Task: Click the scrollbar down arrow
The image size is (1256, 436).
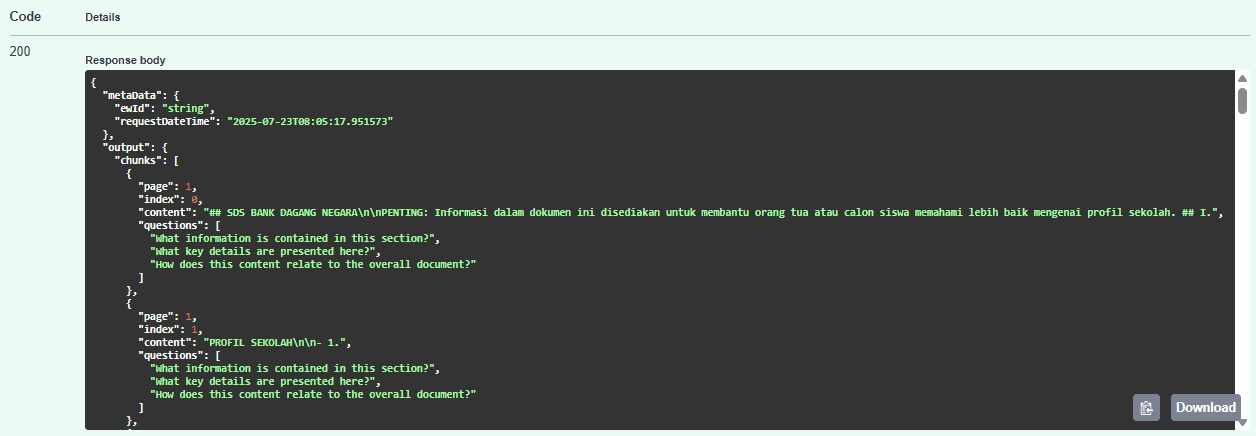Action: click(1242, 421)
